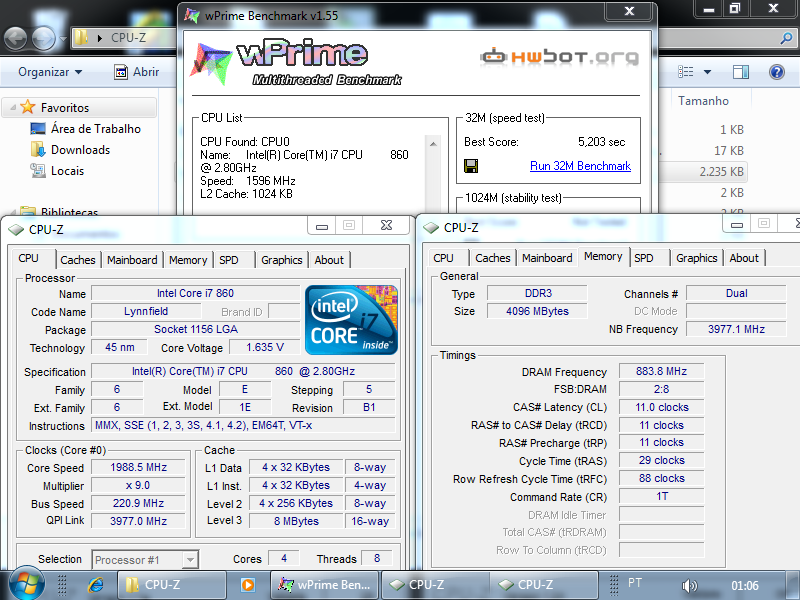The height and width of the screenshot is (600, 800).
Task: Click the Explorer forward navigation arrow
Action: [43, 38]
